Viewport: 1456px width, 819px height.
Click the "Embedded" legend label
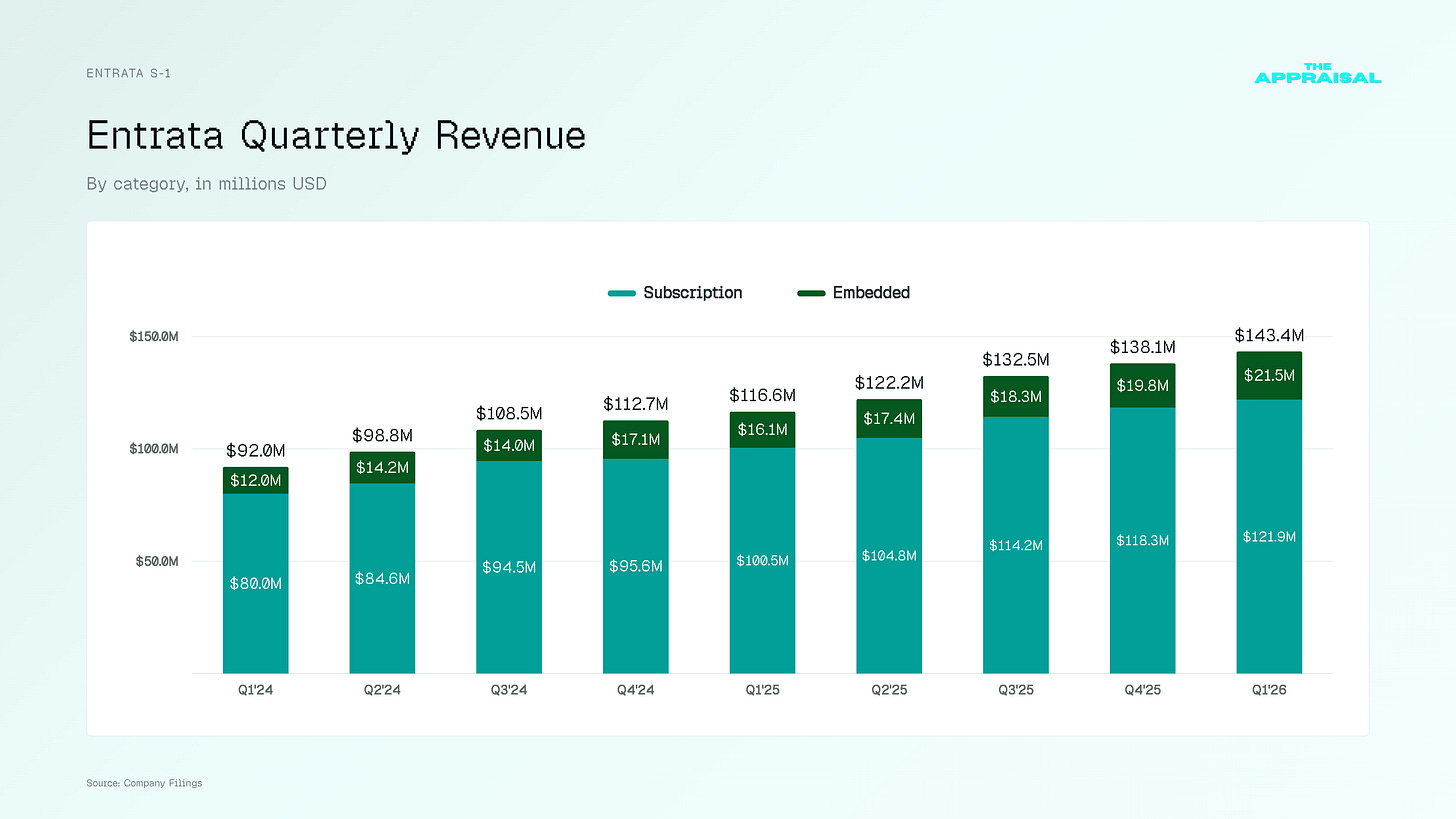tap(871, 293)
